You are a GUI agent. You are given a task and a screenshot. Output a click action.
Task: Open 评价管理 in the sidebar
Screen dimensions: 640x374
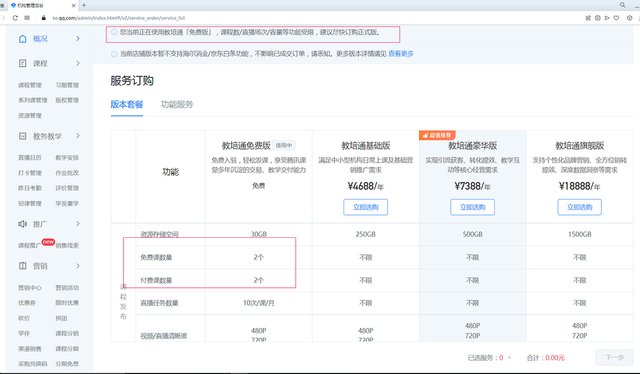point(67,188)
